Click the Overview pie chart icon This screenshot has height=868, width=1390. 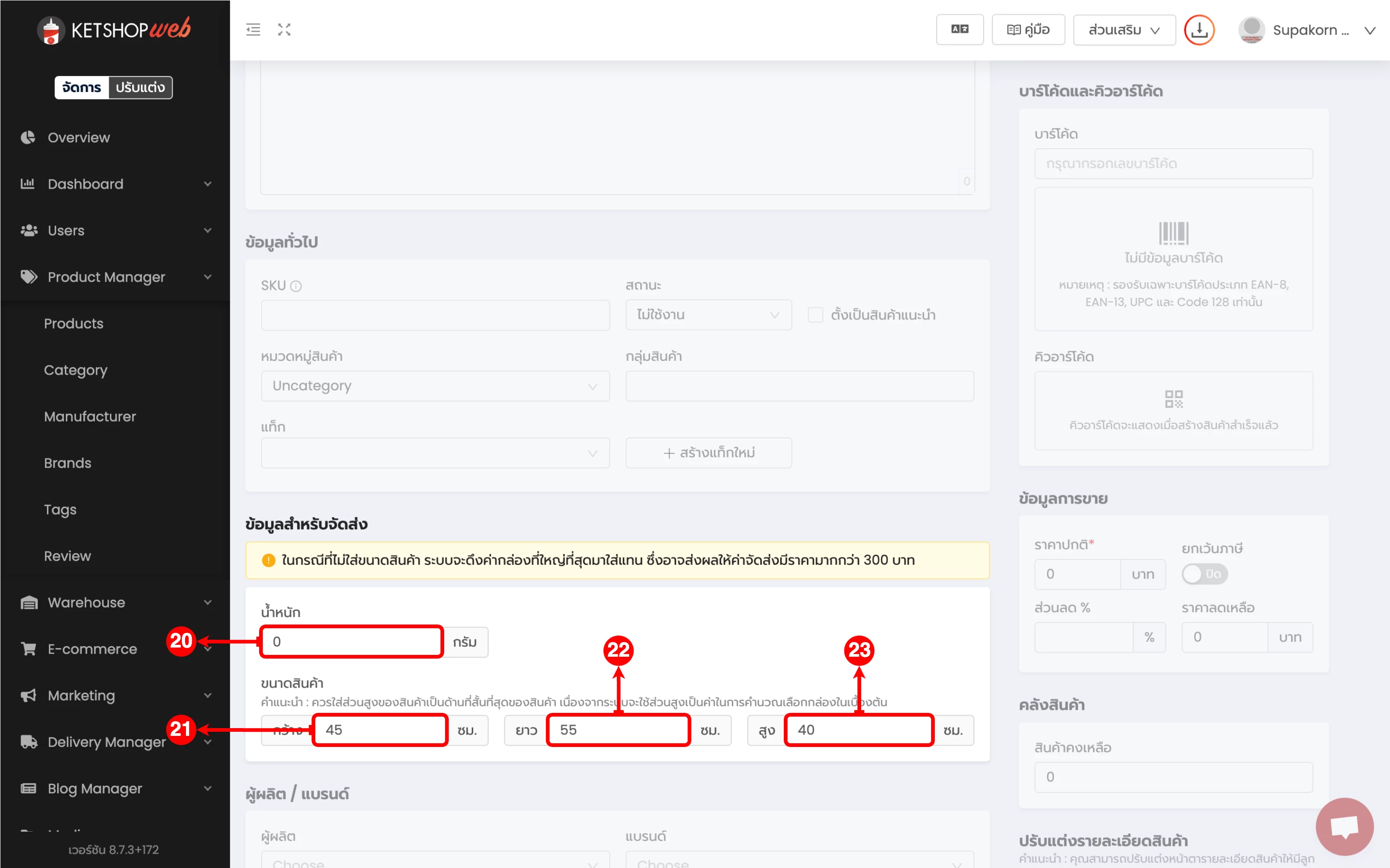28,137
